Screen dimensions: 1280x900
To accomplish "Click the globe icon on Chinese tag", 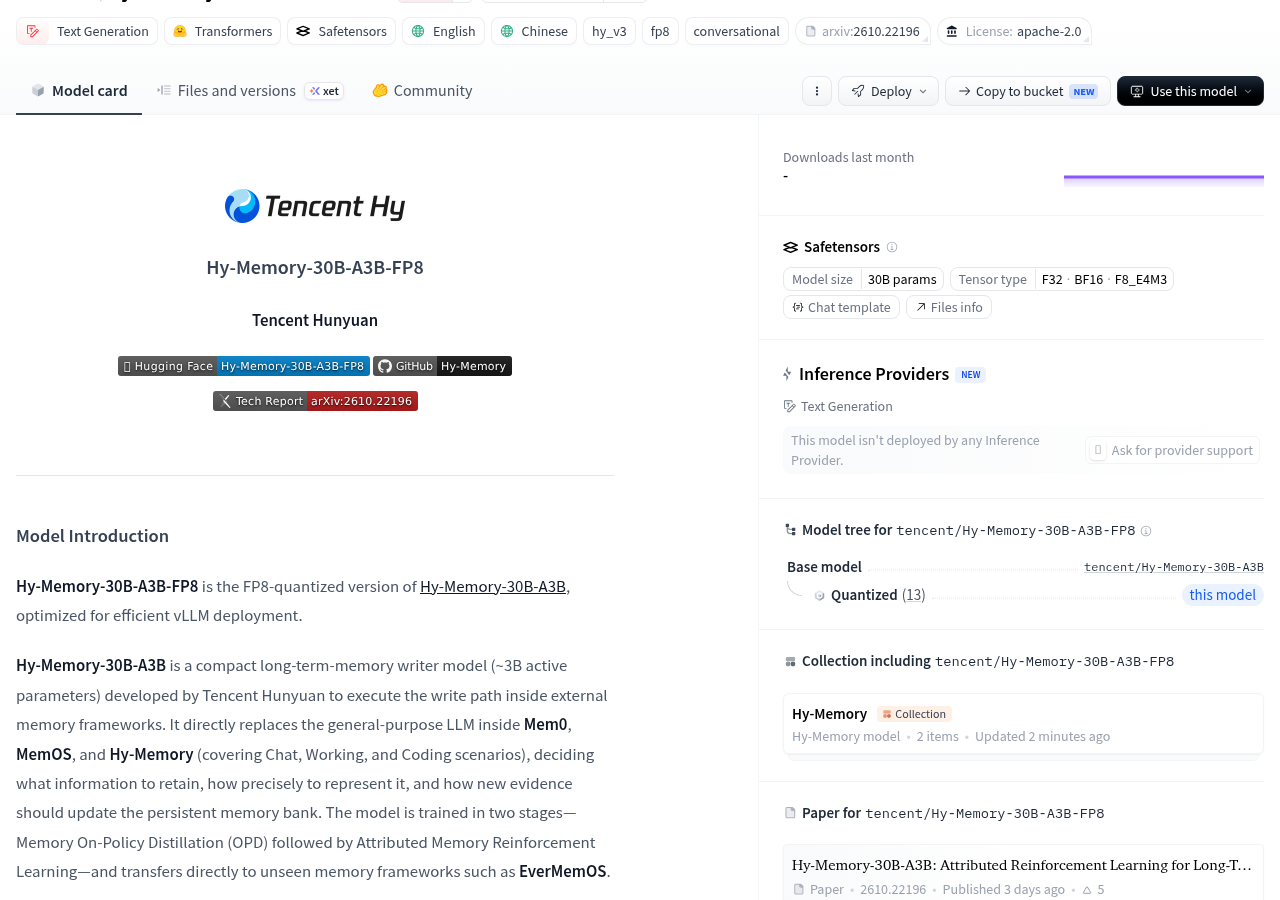I will pos(507,31).
